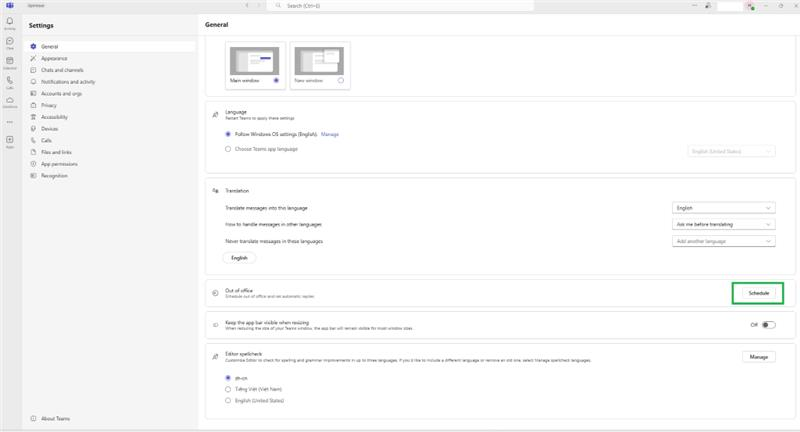The width and height of the screenshot is (800, 432).
Task: Open the profile avatar with green status
Action: point(750,6)
